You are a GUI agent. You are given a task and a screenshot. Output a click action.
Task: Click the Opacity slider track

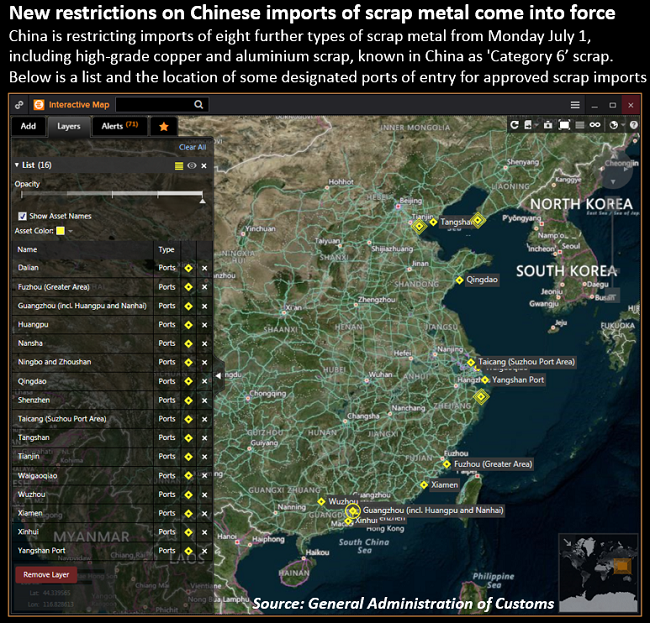[x=110, y=194]
